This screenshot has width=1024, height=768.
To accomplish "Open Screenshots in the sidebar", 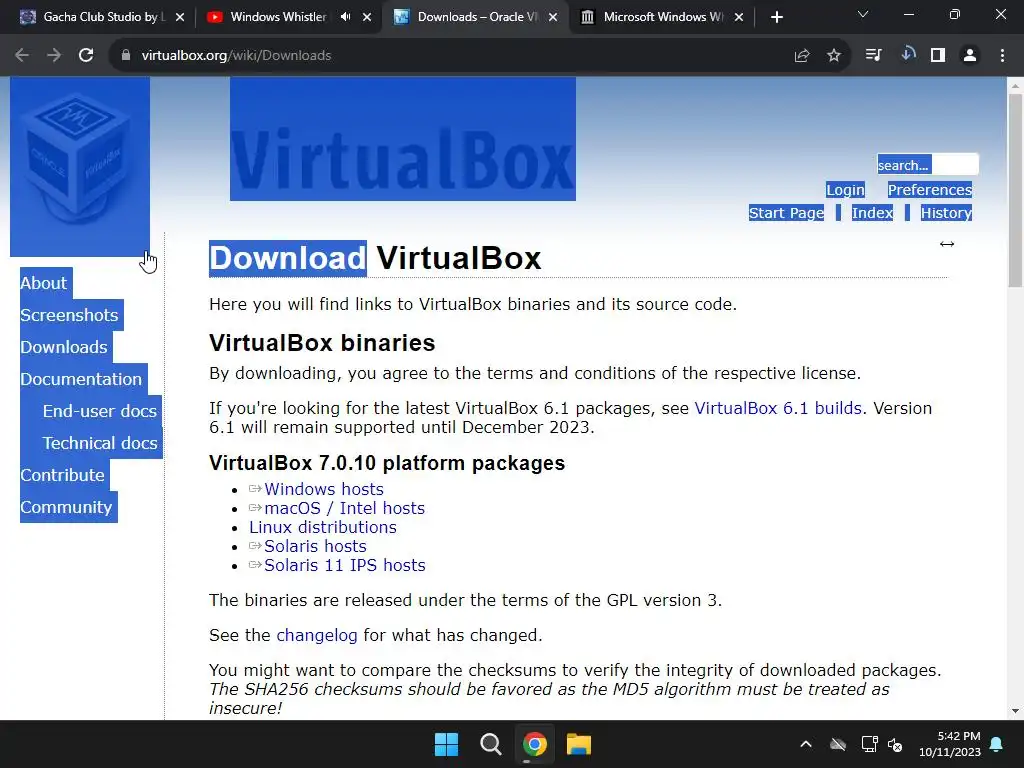I will click(x=69, y=315).
